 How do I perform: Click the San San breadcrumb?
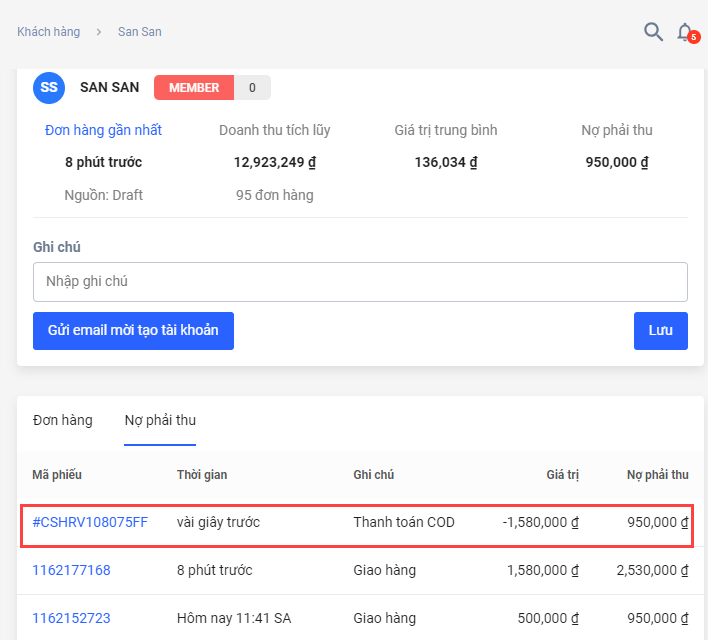[139, 32]
